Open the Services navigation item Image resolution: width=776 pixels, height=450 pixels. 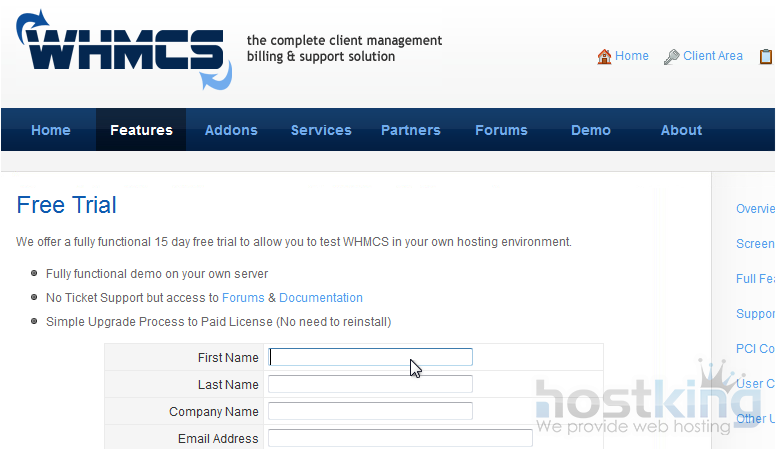pos(321,130)
